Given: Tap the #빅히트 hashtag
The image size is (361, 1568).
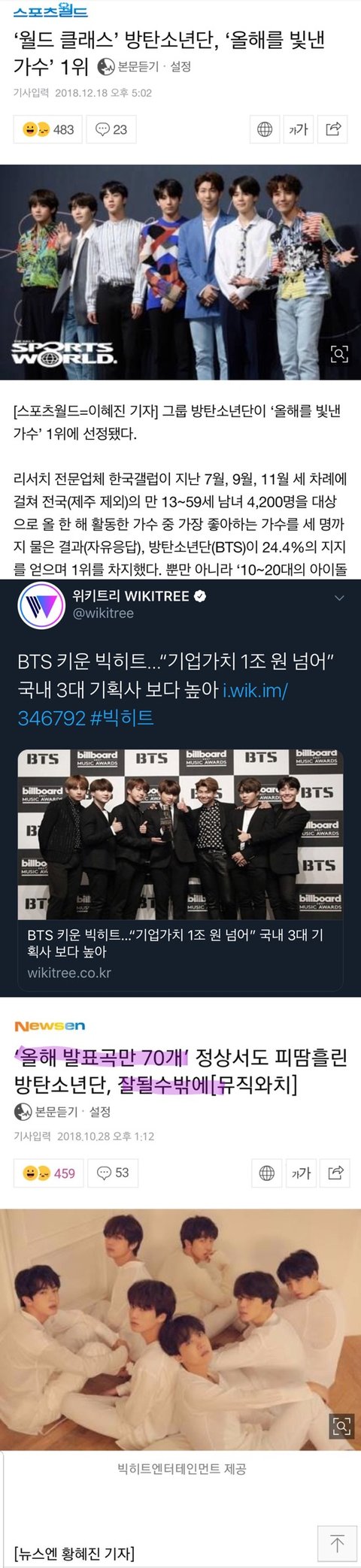Looking at the screenshot, I should [x=122, y=717].
